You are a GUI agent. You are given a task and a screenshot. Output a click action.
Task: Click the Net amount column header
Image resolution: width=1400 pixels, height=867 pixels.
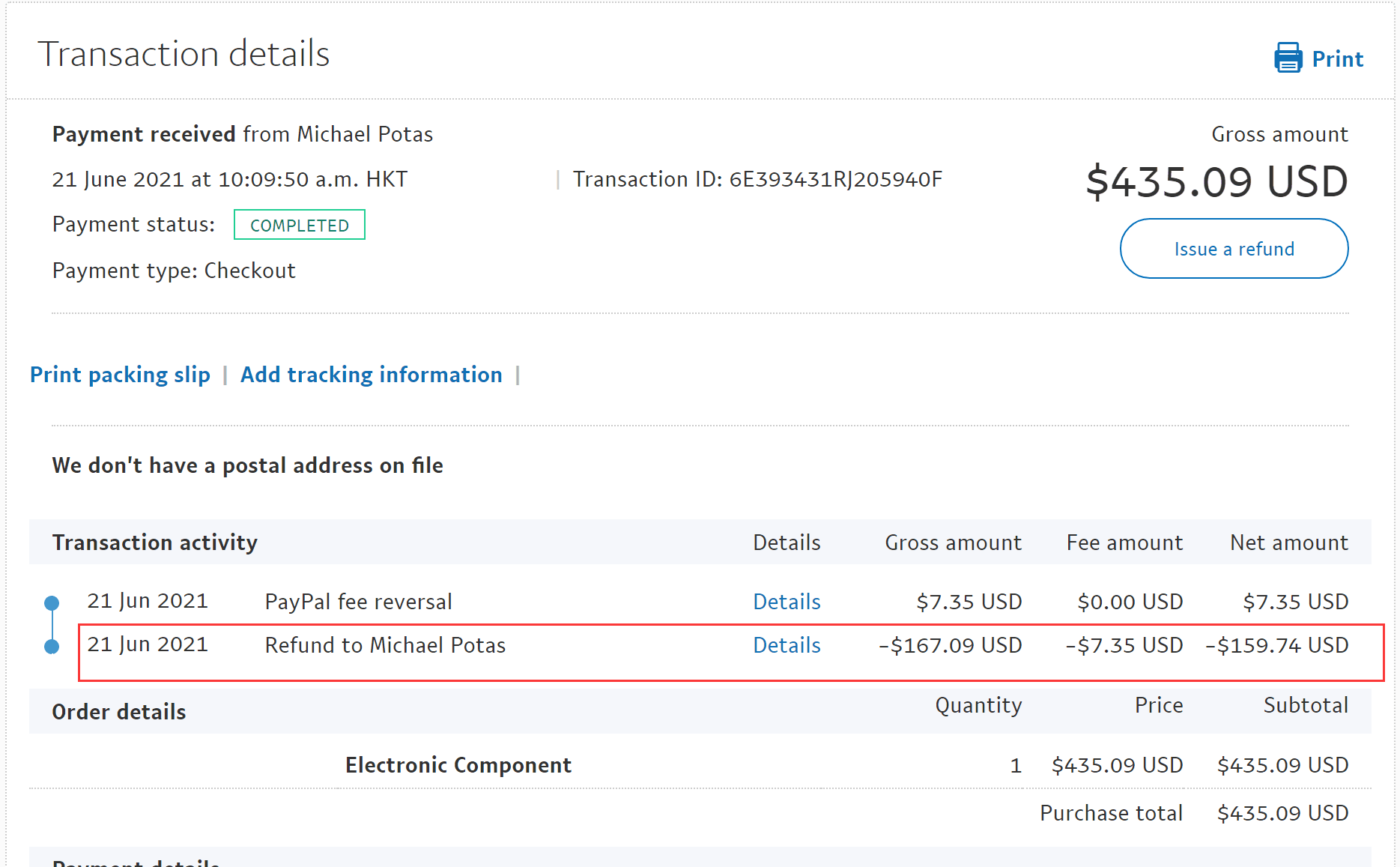[x=1288, y=543]
